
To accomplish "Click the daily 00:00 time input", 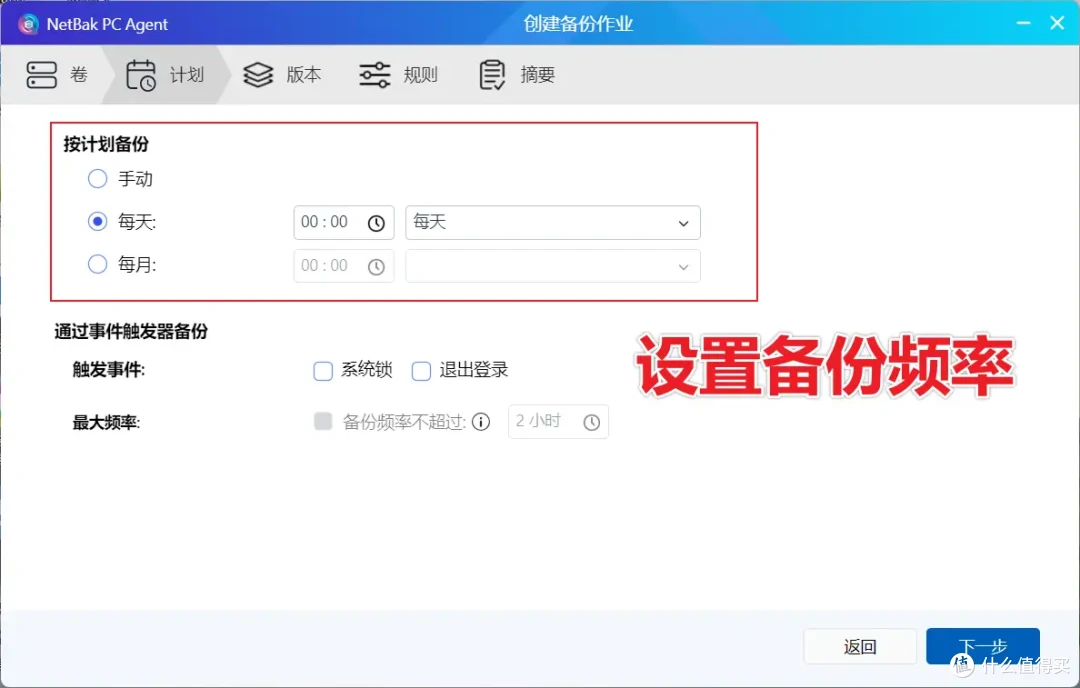I will [344, 222].
